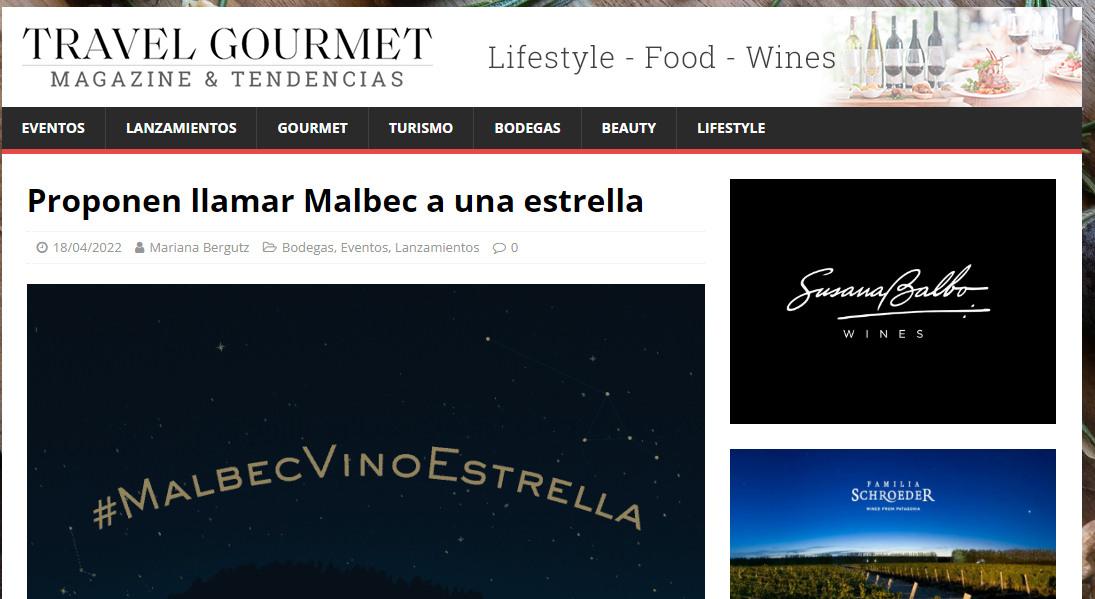Click the author person icon
Screen dimensions: 1095x599
(x=140, y=248)
